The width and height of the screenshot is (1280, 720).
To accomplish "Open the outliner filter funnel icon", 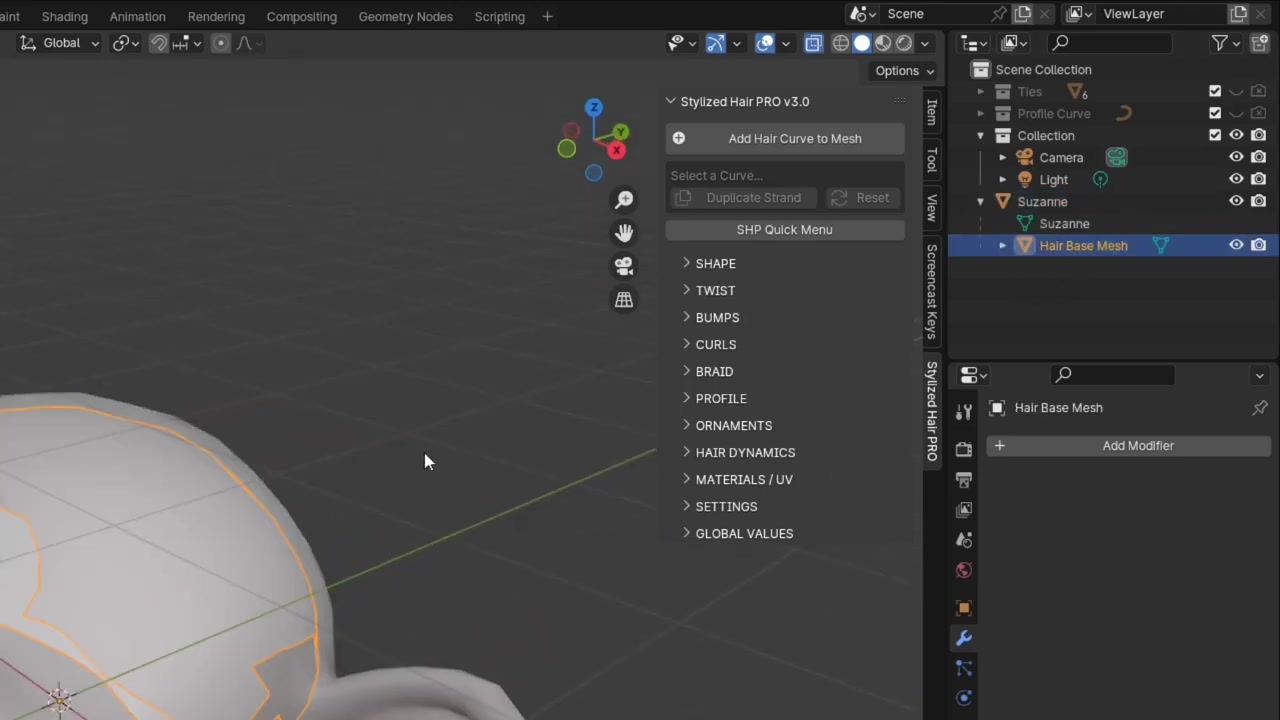I will point(1220,43).
